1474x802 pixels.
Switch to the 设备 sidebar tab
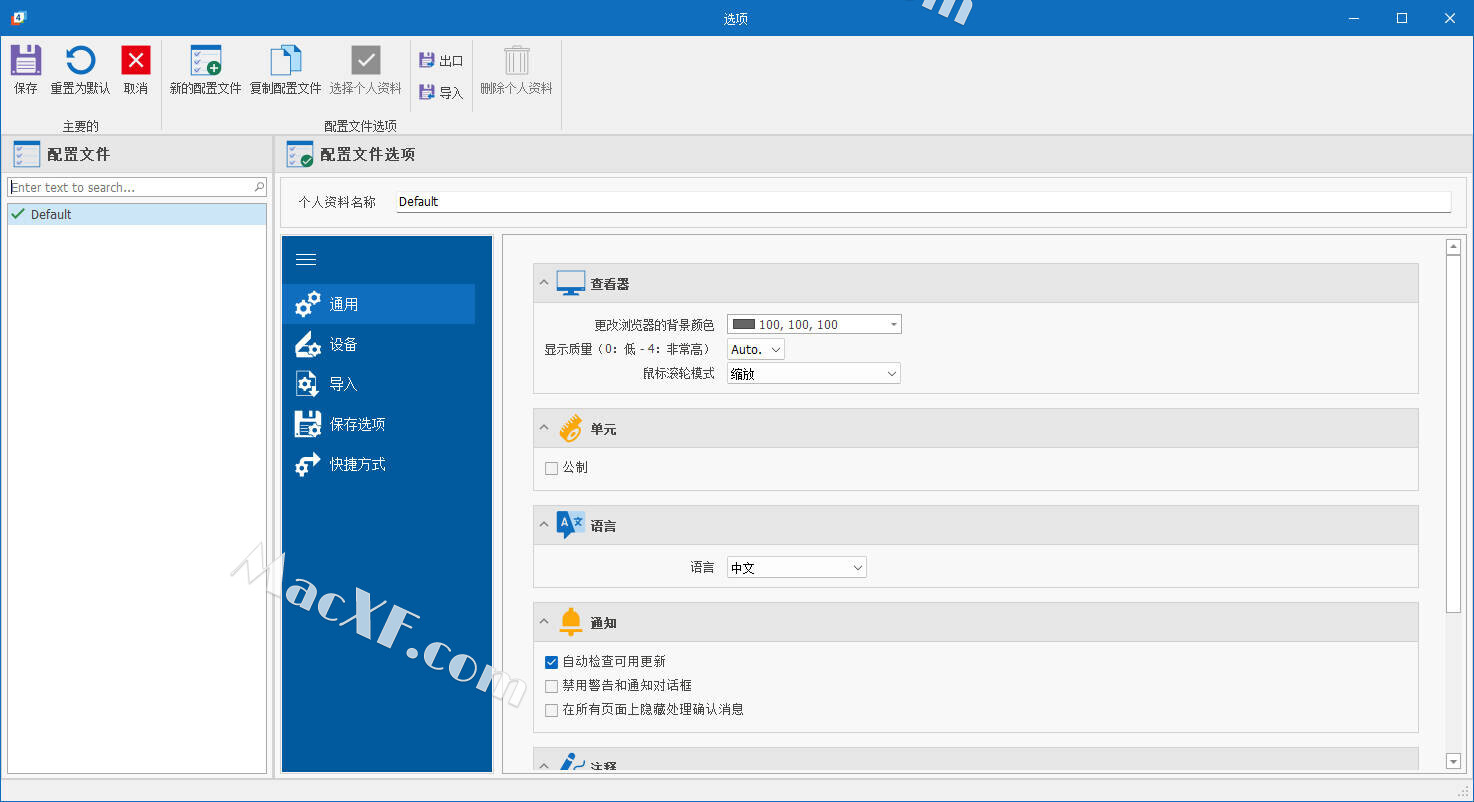pyautogui.click(x=343, y=344)
